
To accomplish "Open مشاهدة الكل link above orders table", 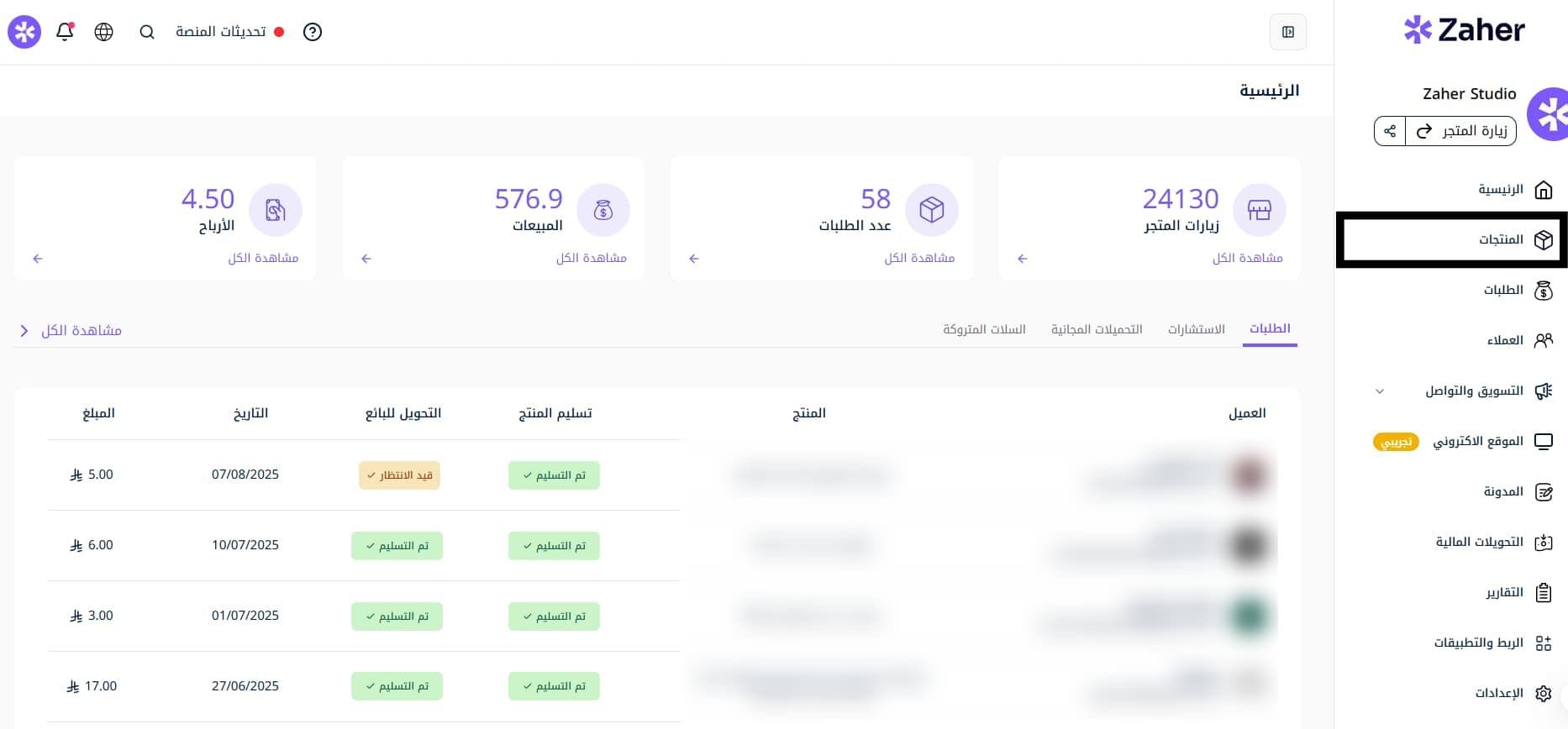I will tap(81, 331).
